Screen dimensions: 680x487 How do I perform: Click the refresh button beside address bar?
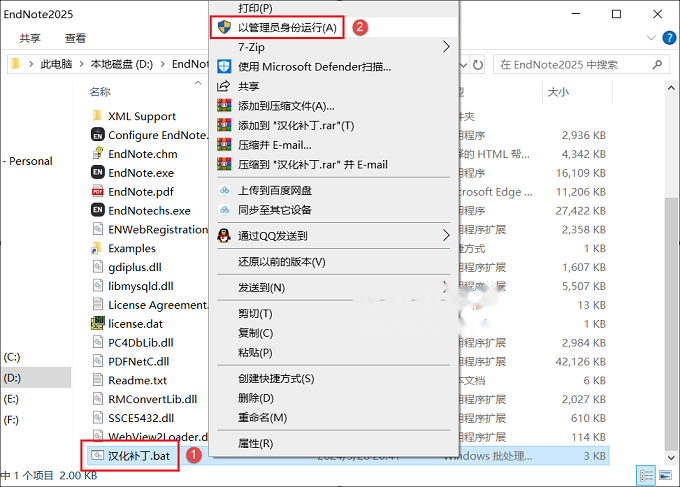pyautogui.click(x=478, y=65)
